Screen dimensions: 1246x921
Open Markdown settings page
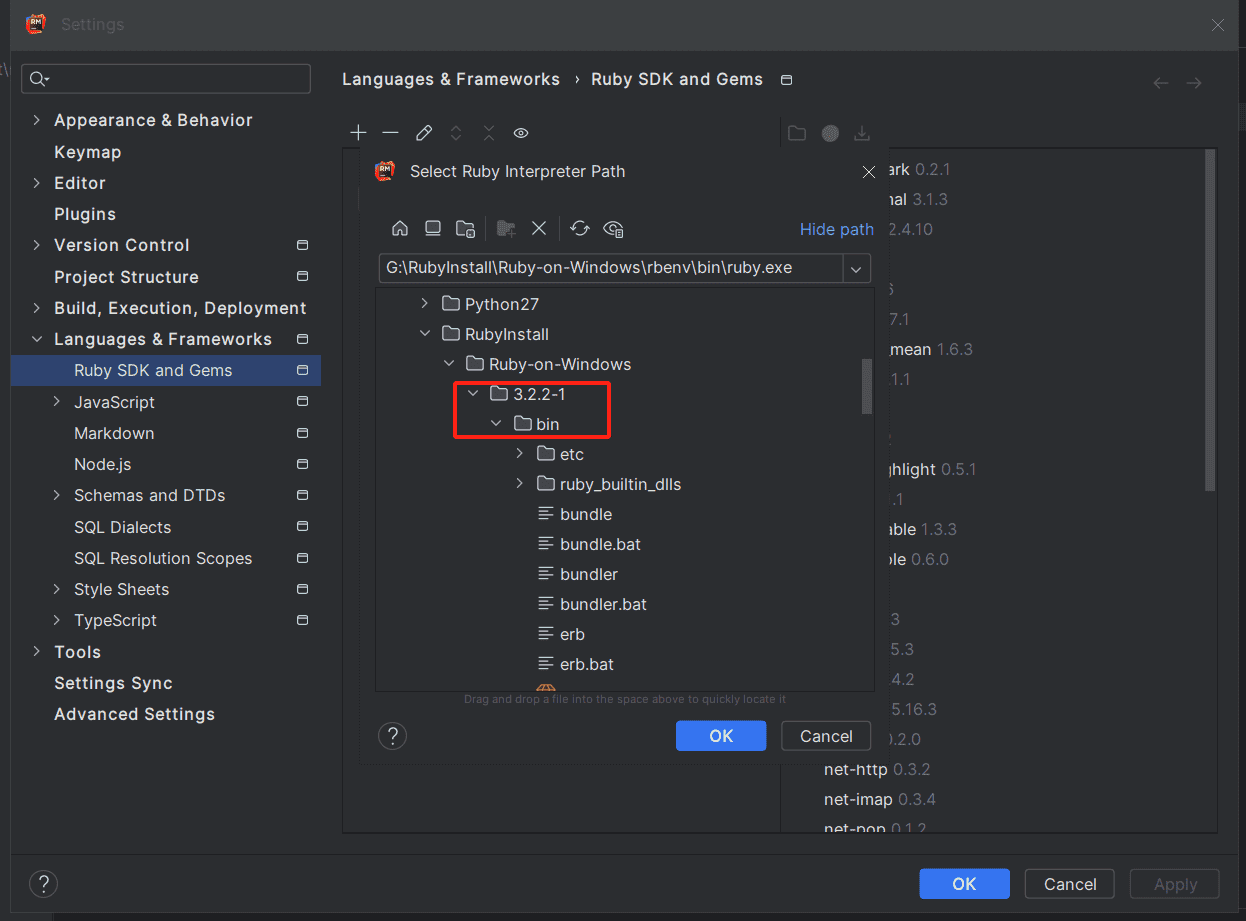(114, 433)
